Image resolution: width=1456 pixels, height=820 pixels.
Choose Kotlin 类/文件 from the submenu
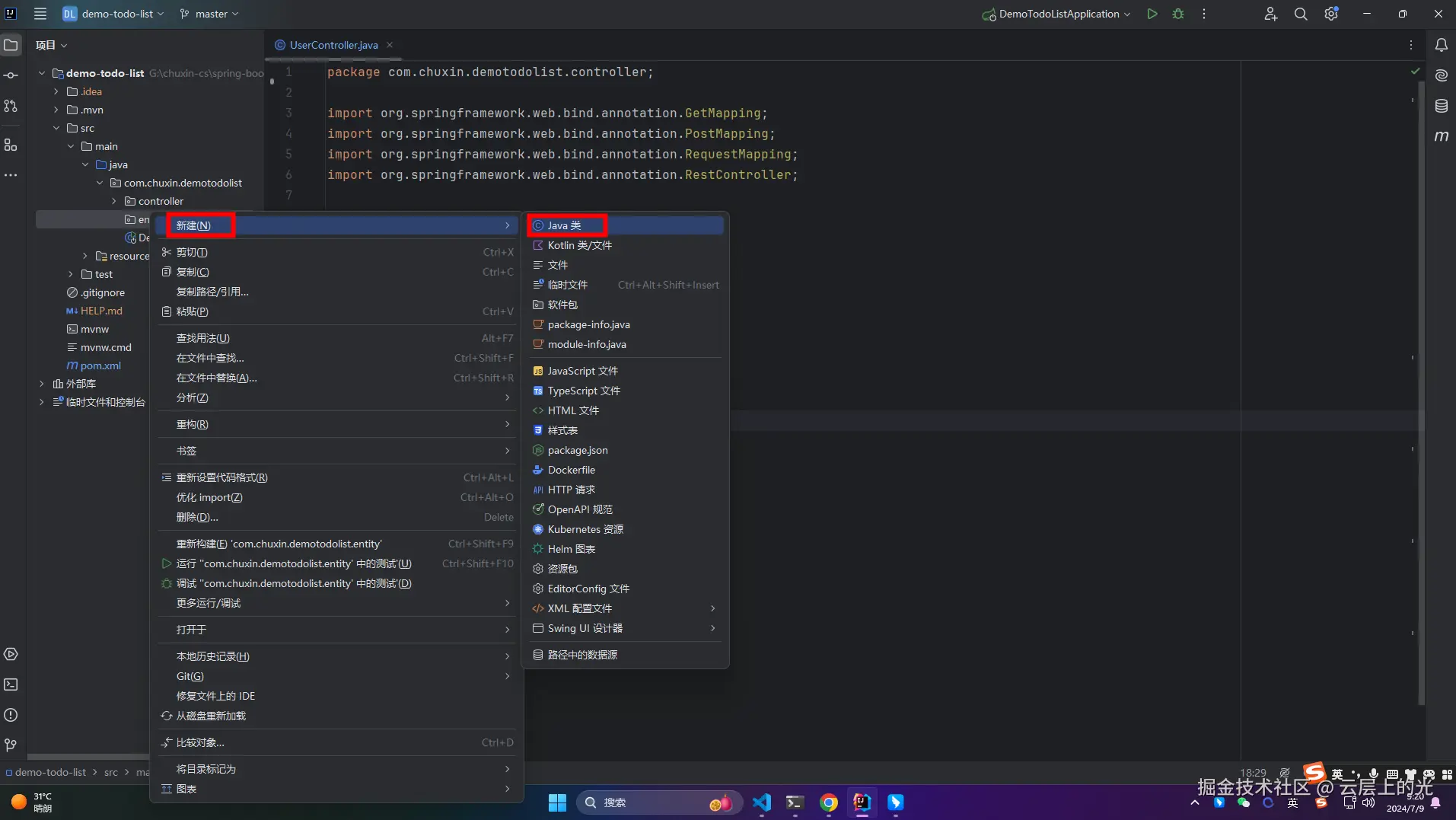coord(626,245)
